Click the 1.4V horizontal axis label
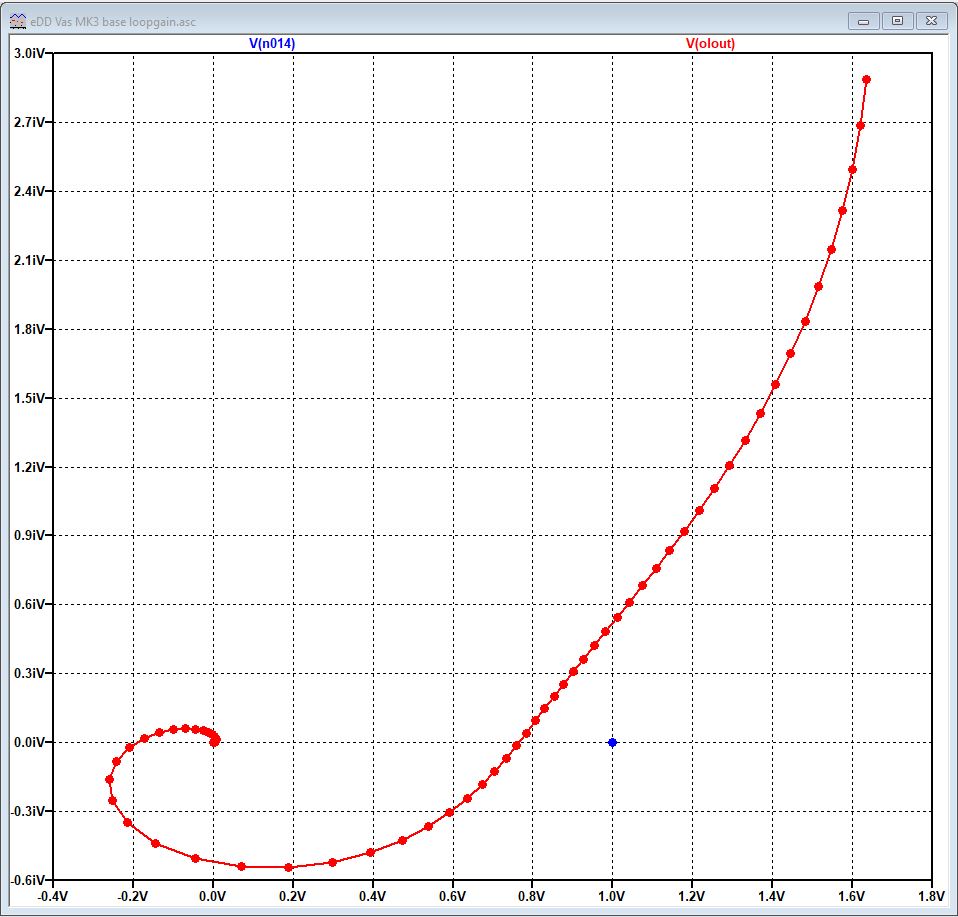 (x=772, y=896)
